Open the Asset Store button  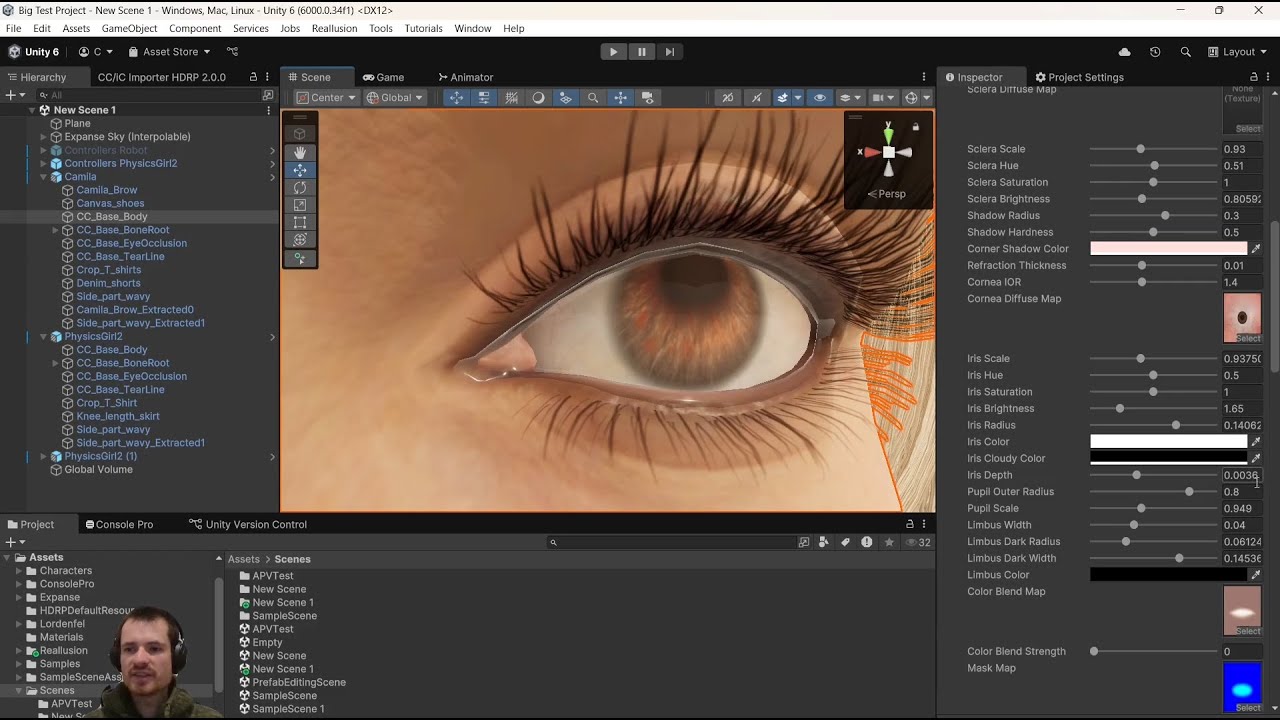[169, 52]
